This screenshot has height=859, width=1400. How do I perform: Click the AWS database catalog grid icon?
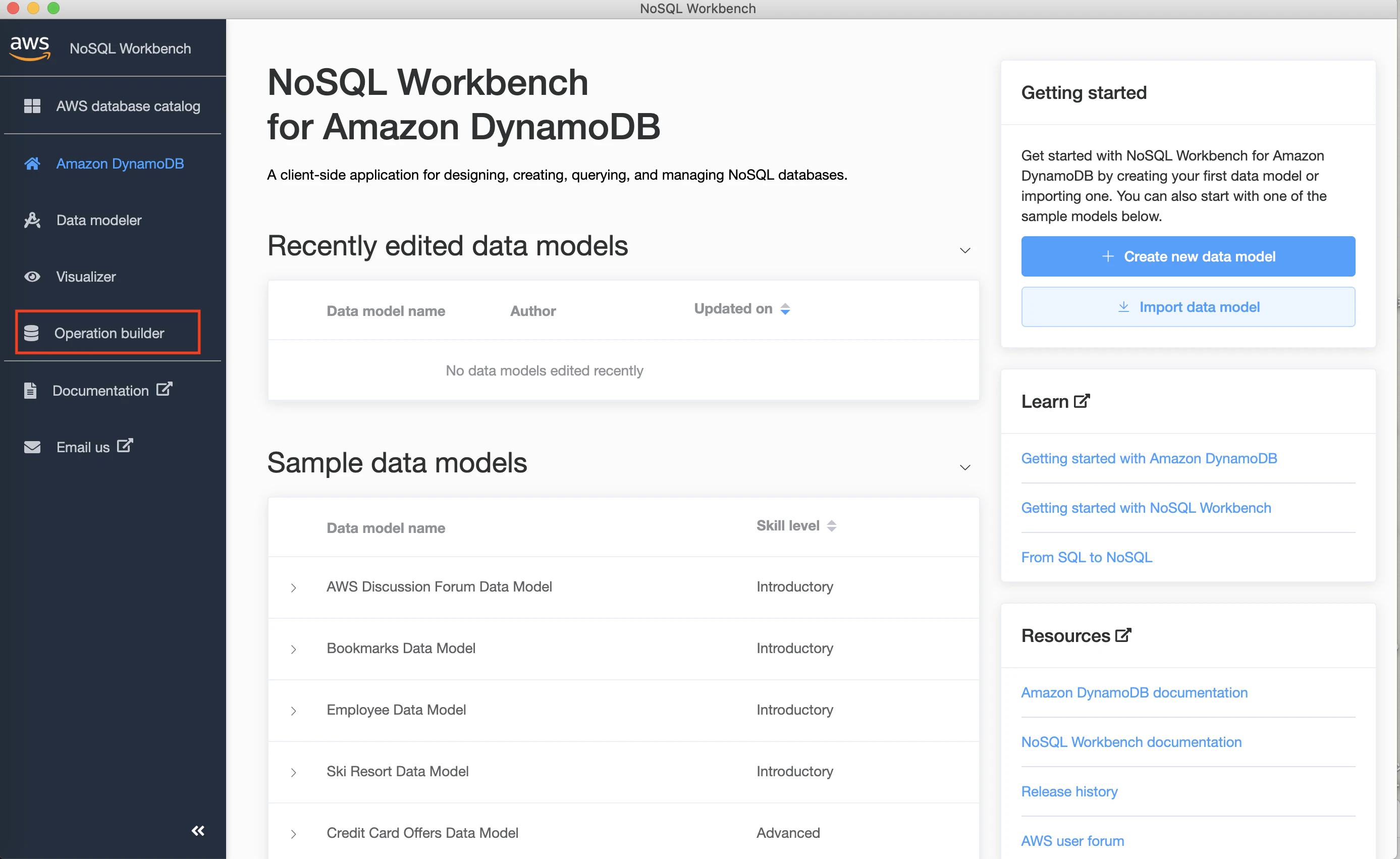tap(32, 106)
